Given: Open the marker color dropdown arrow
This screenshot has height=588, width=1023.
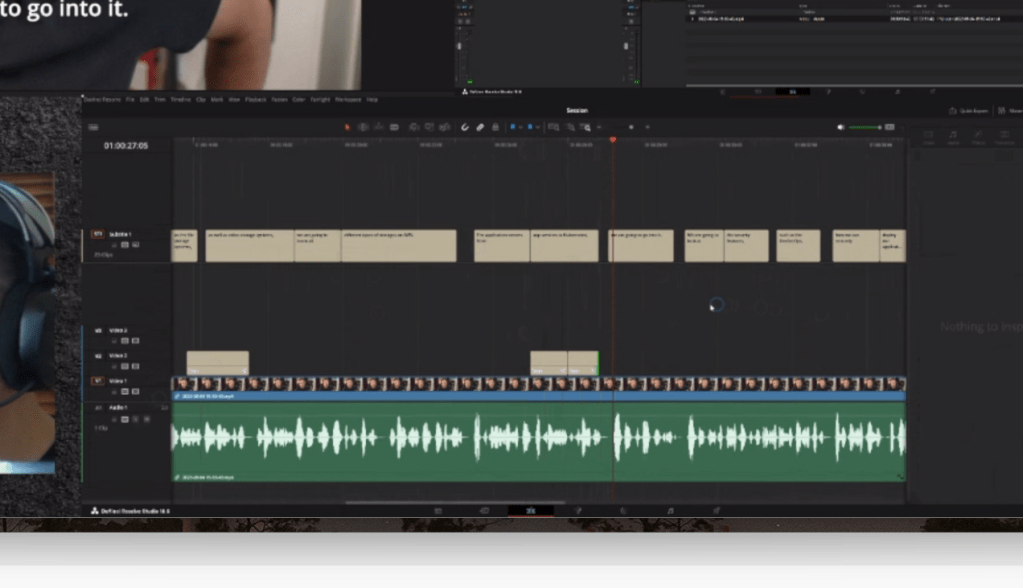Looking at the screenshot, I should pyautogui.click(x=538, y=127).
